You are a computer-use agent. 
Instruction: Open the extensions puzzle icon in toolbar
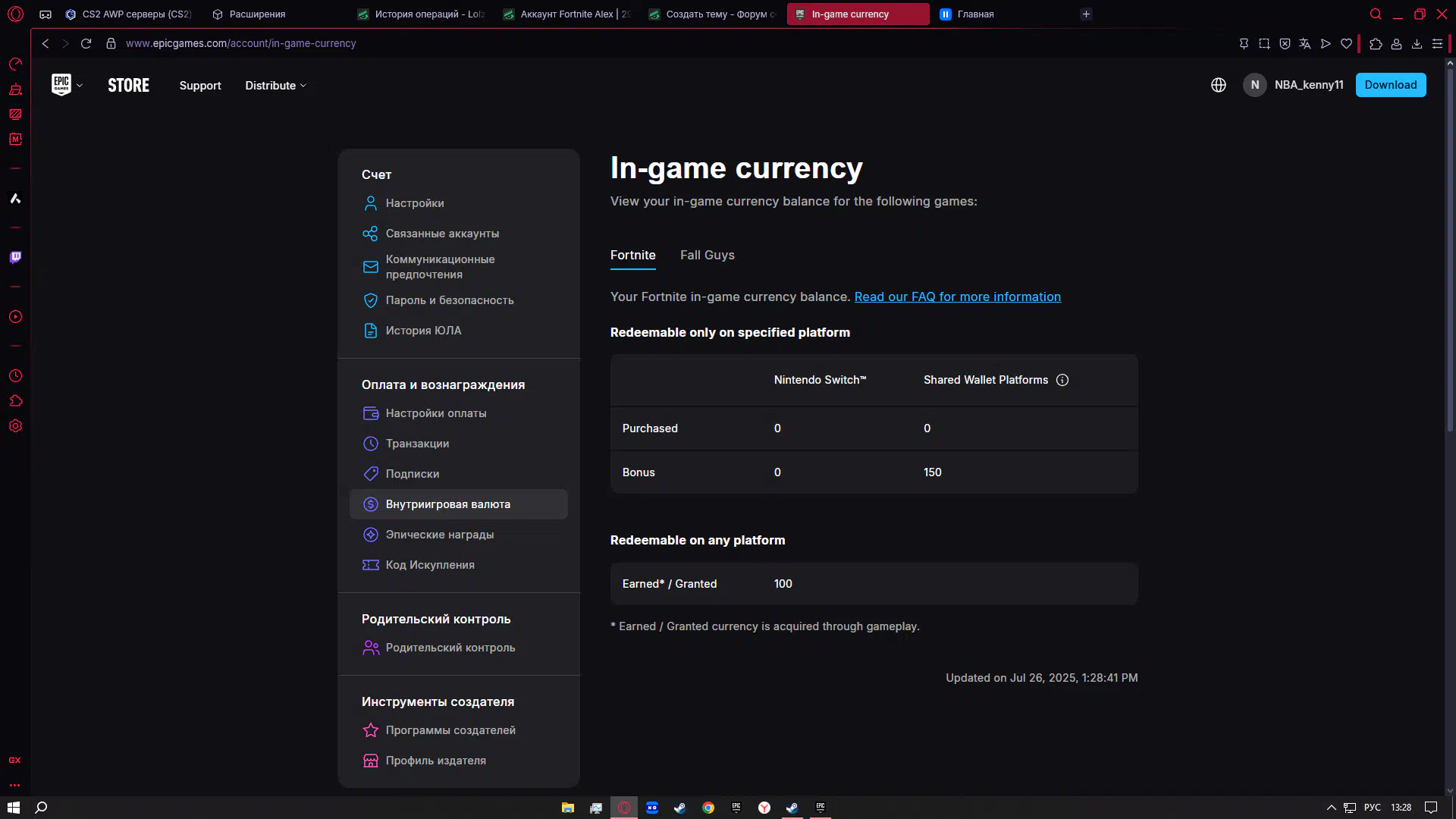tap(1376, 43)
